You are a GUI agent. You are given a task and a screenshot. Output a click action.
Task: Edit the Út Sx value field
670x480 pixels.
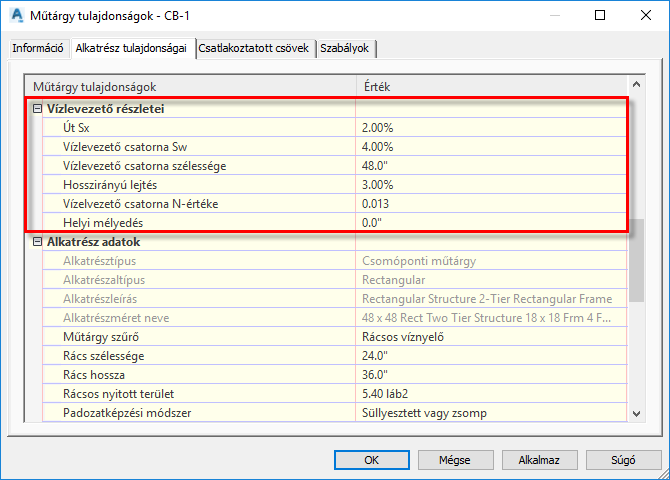490,127
